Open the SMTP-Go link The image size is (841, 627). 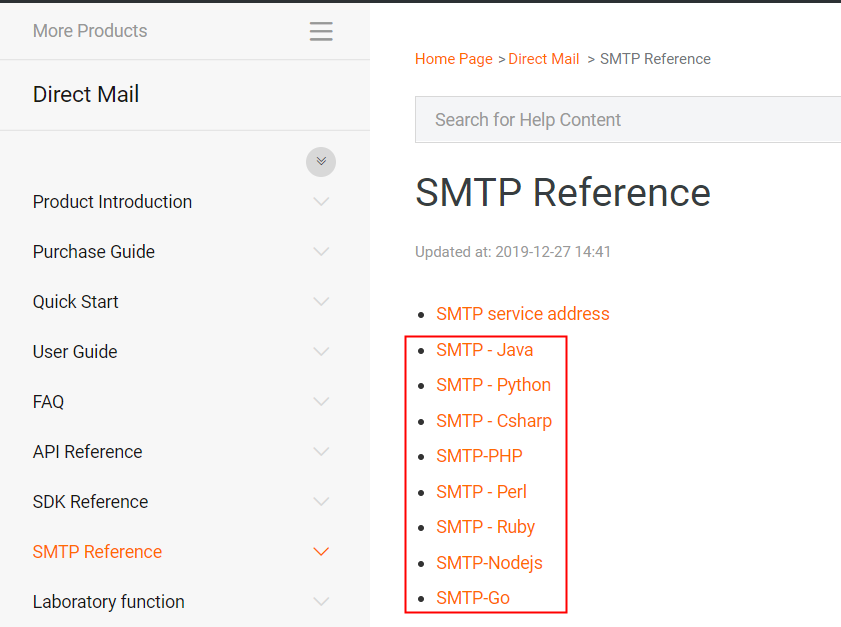click(x=473, y=598)
